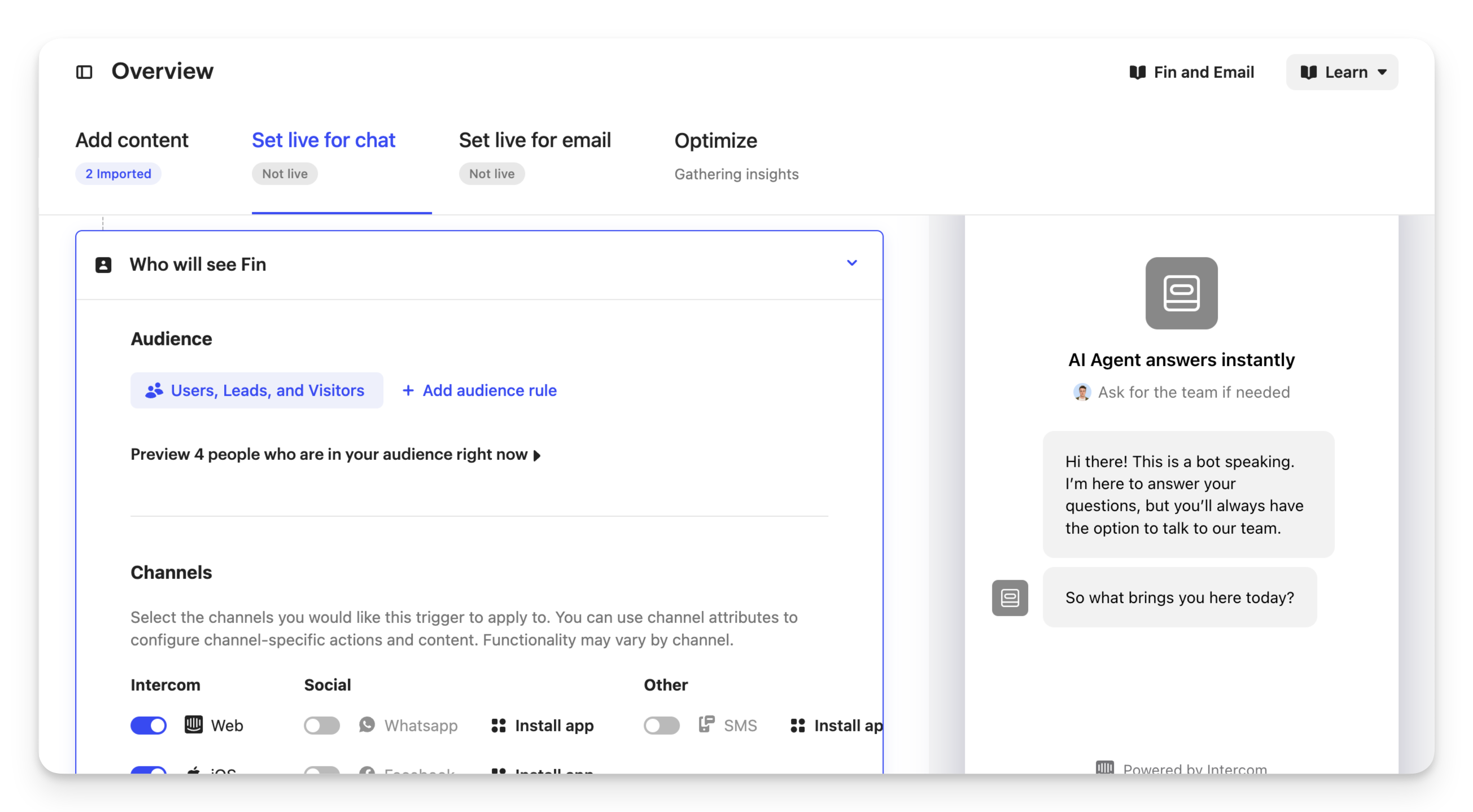Viewport: 1473px width, 812px height.
Task: Click the Hi there bot greeting message bubble
Action: (1188, 494)
